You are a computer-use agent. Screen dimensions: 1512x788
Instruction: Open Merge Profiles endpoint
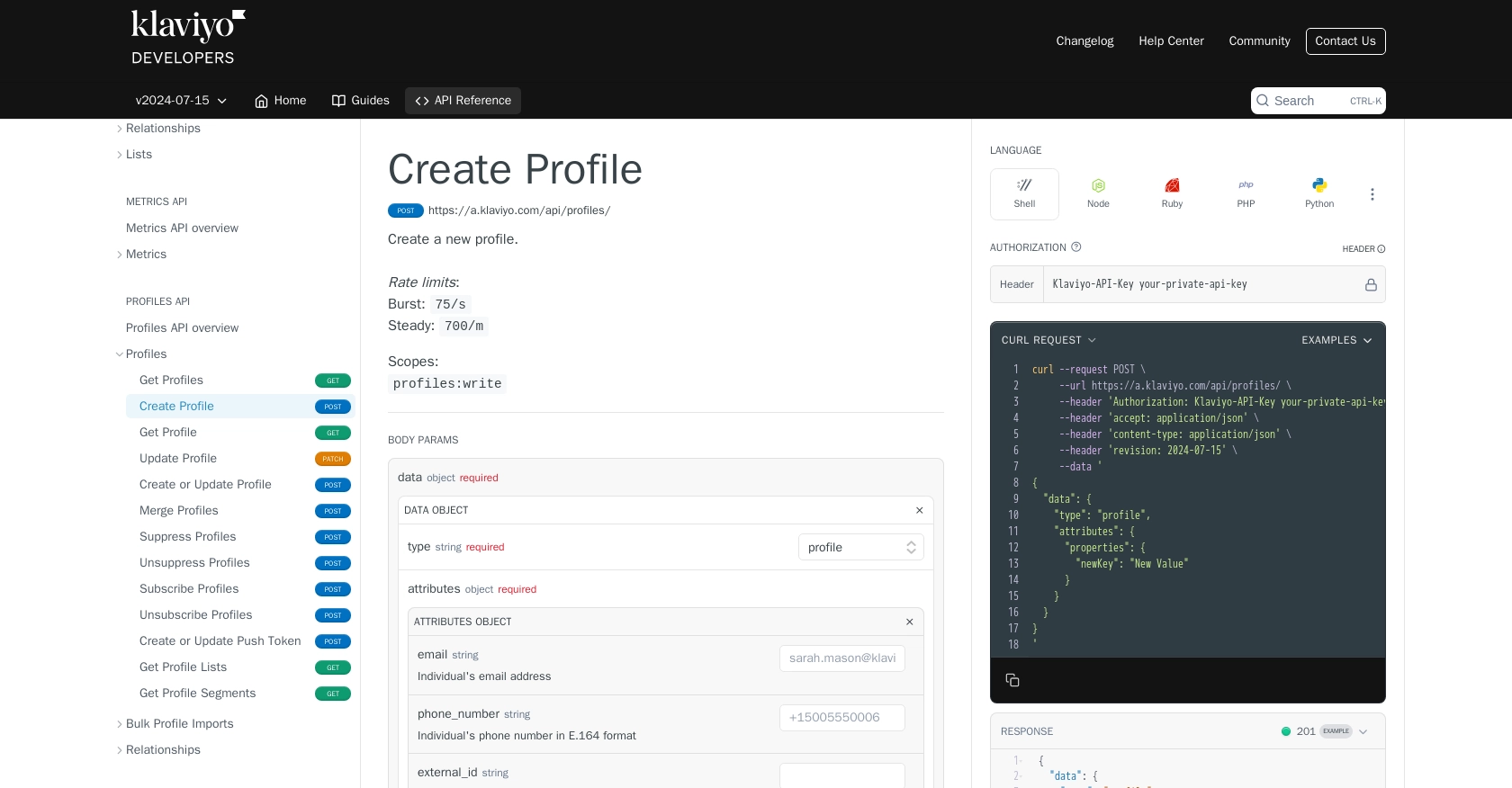pyautogui.click(x=241, y=511)
